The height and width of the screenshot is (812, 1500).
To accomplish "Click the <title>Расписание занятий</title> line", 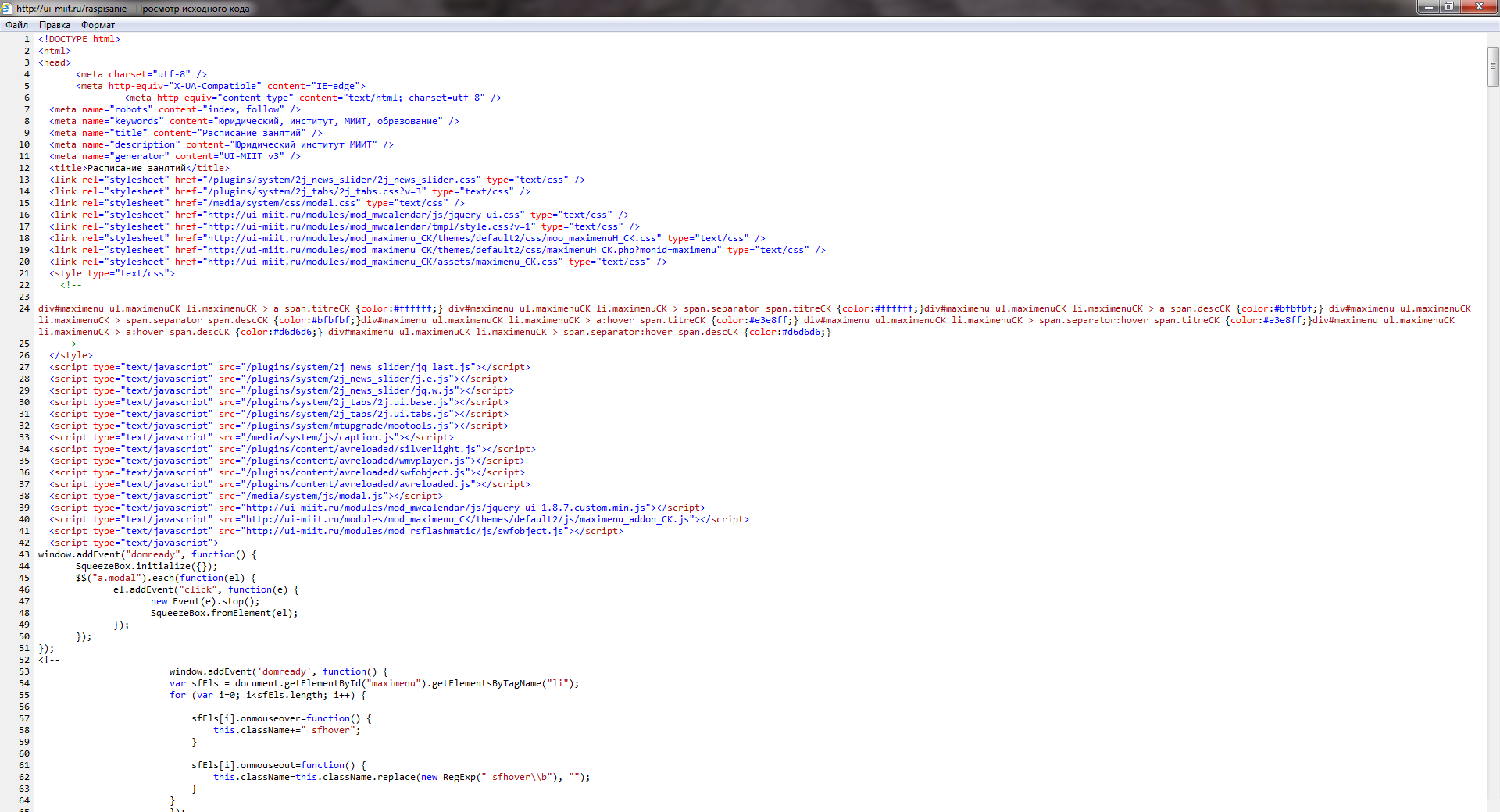I will pyautogui.click(x=140, y=168).
